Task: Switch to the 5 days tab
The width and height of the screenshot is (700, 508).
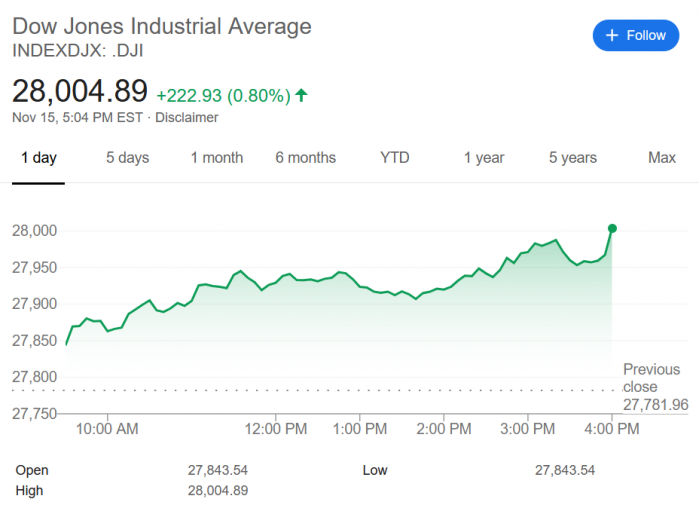Action: tap(128, 158)
